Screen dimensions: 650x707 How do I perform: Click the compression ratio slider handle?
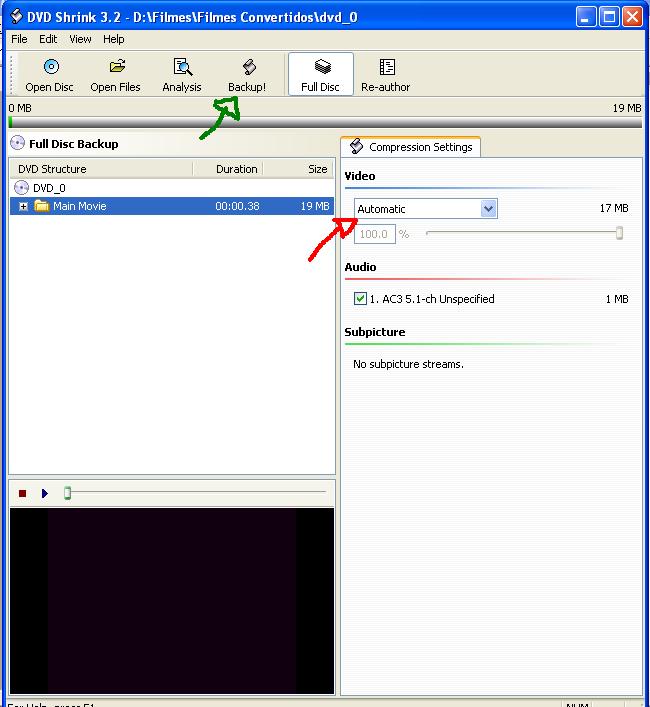[619, 233]
